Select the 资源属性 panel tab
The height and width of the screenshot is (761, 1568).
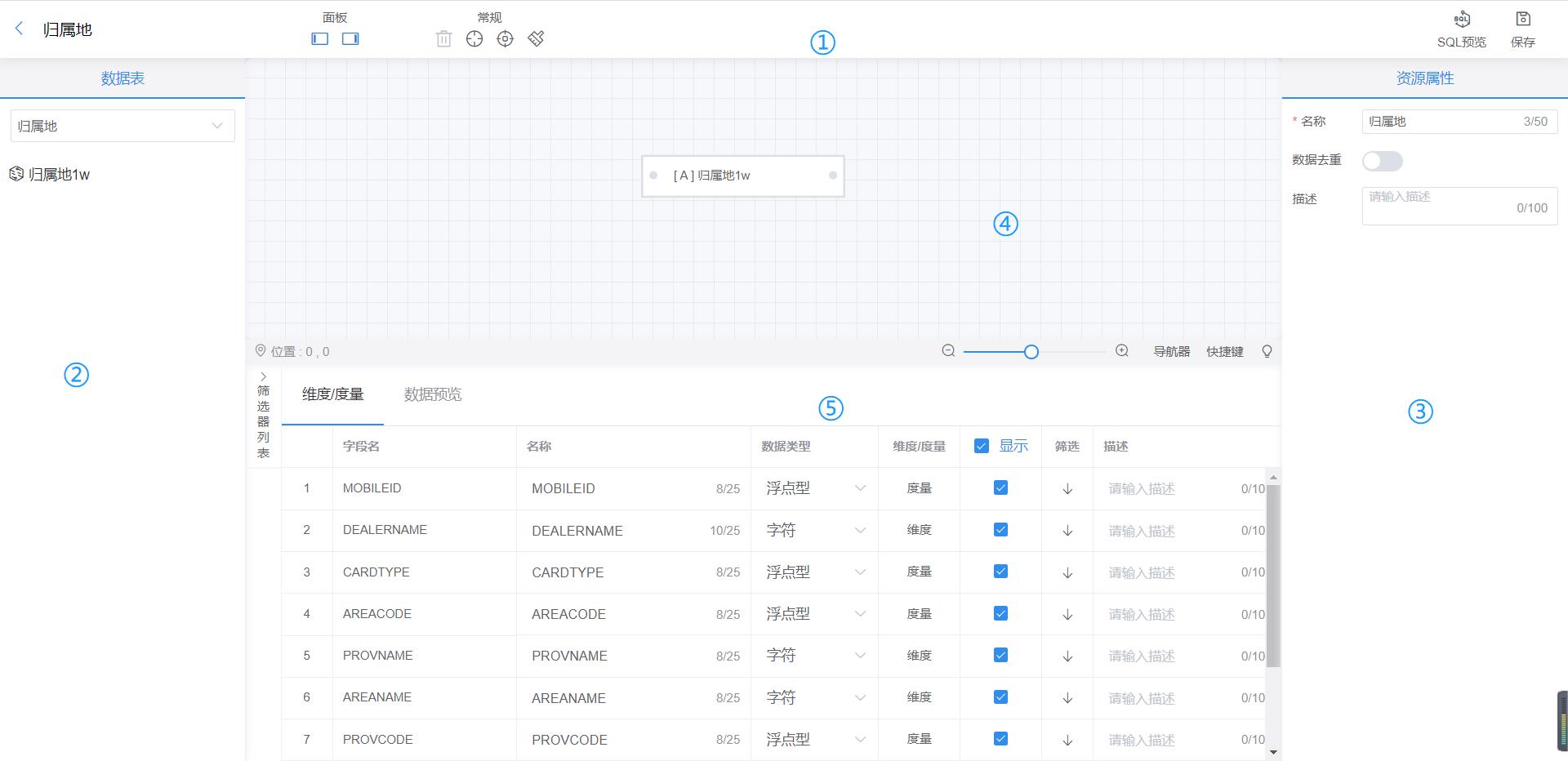point(1425,78)
